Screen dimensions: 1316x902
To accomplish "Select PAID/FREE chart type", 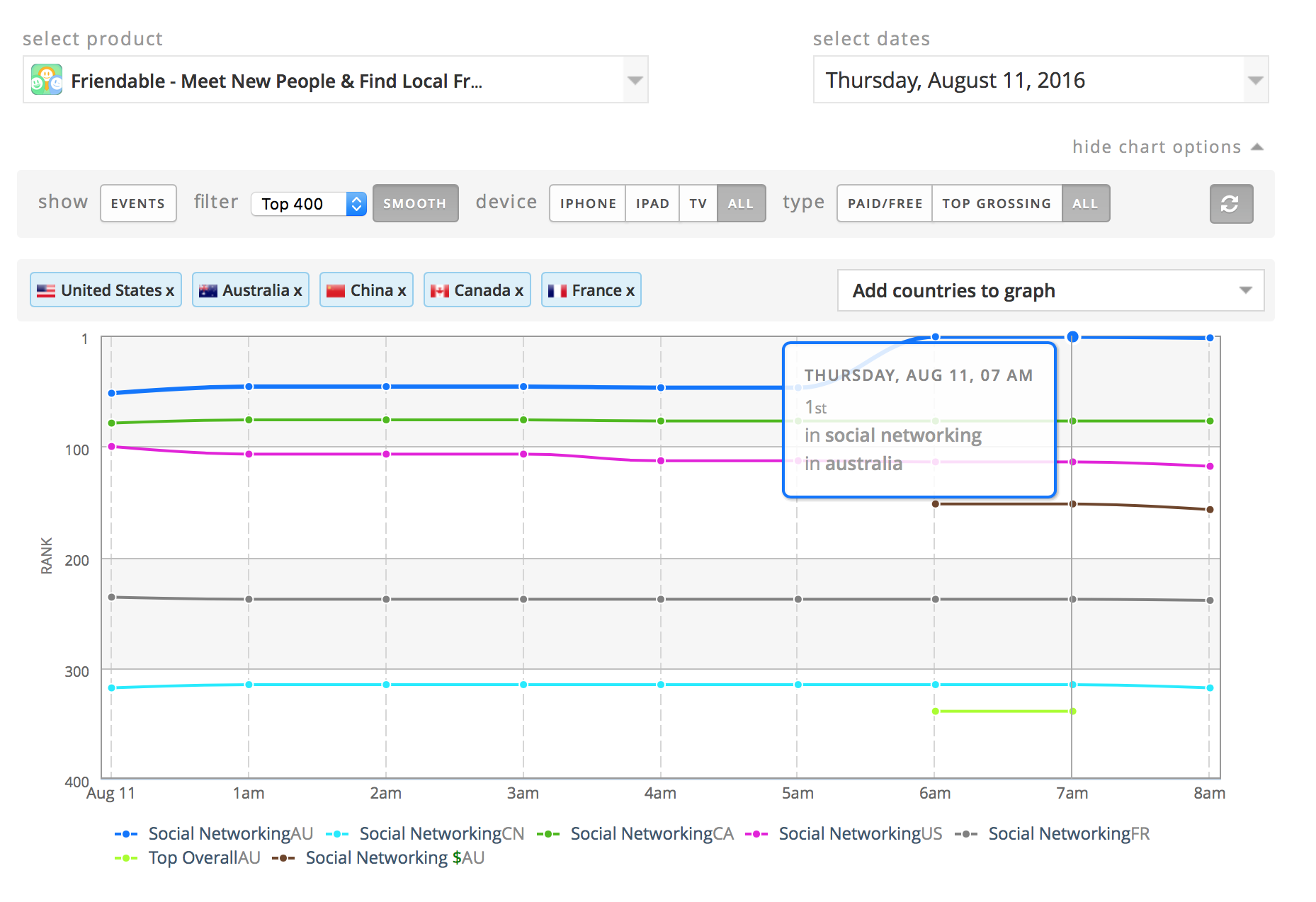I will [x=885, y=204].
